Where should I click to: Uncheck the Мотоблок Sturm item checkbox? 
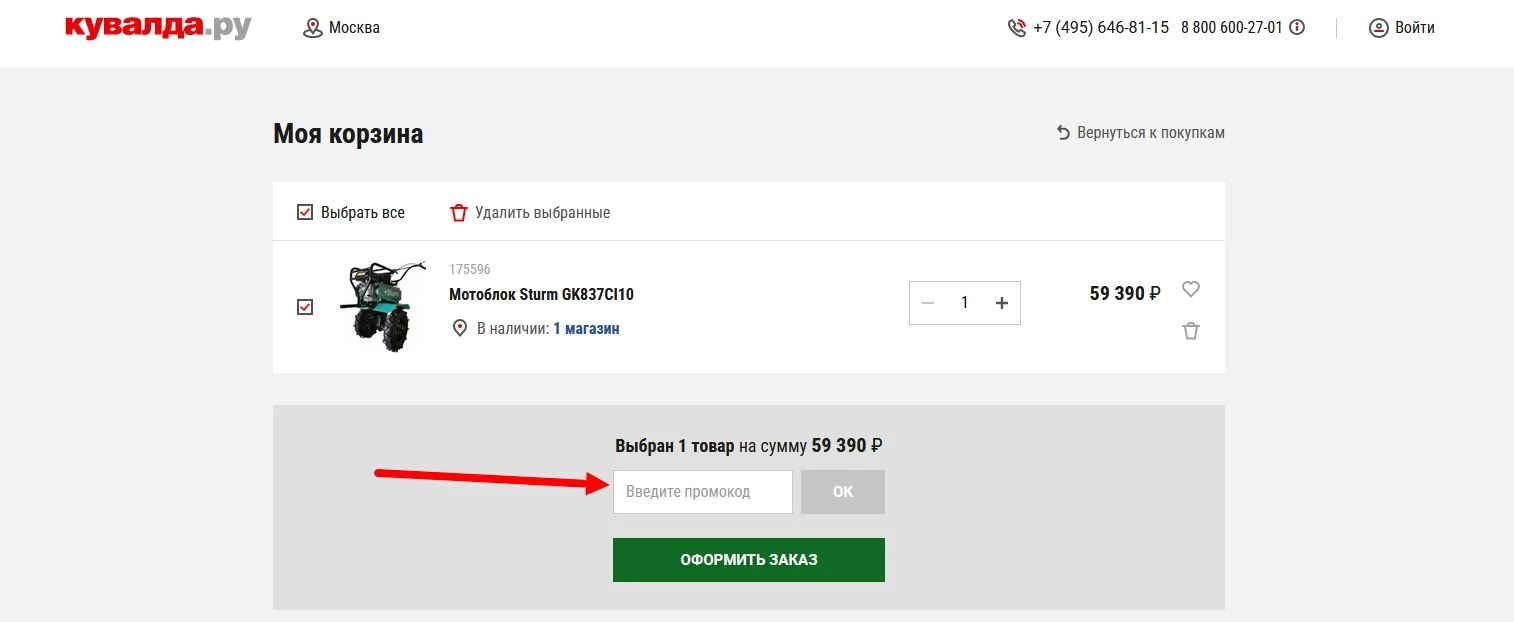(305, 307)
